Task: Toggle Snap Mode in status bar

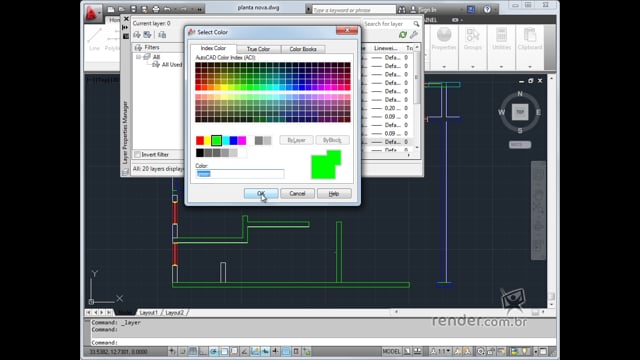Action: (x=182, y=351)
